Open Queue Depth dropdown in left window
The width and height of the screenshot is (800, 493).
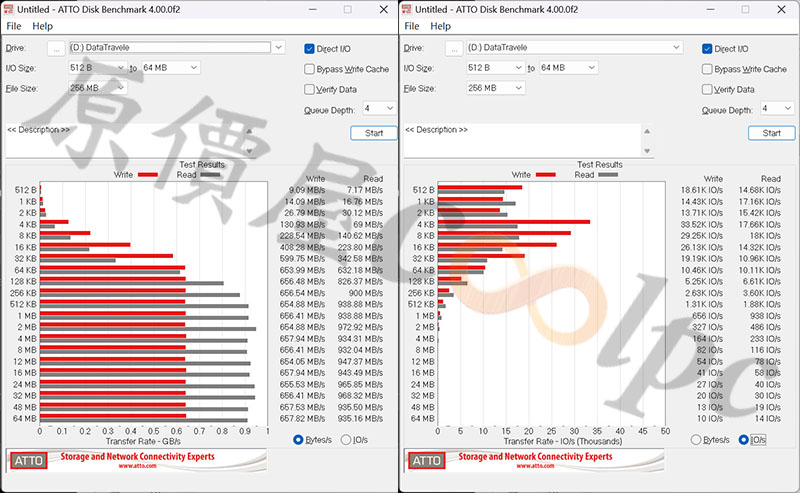pos(379,108)
